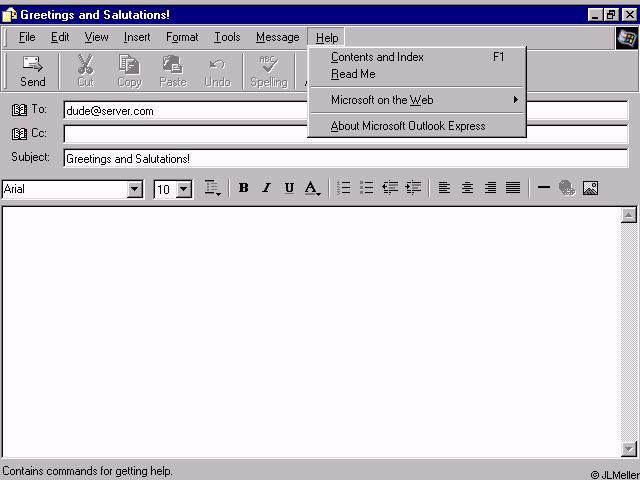Click the Copy toolbar icon
Screen dimensions: 640x480
pos(129,64)
